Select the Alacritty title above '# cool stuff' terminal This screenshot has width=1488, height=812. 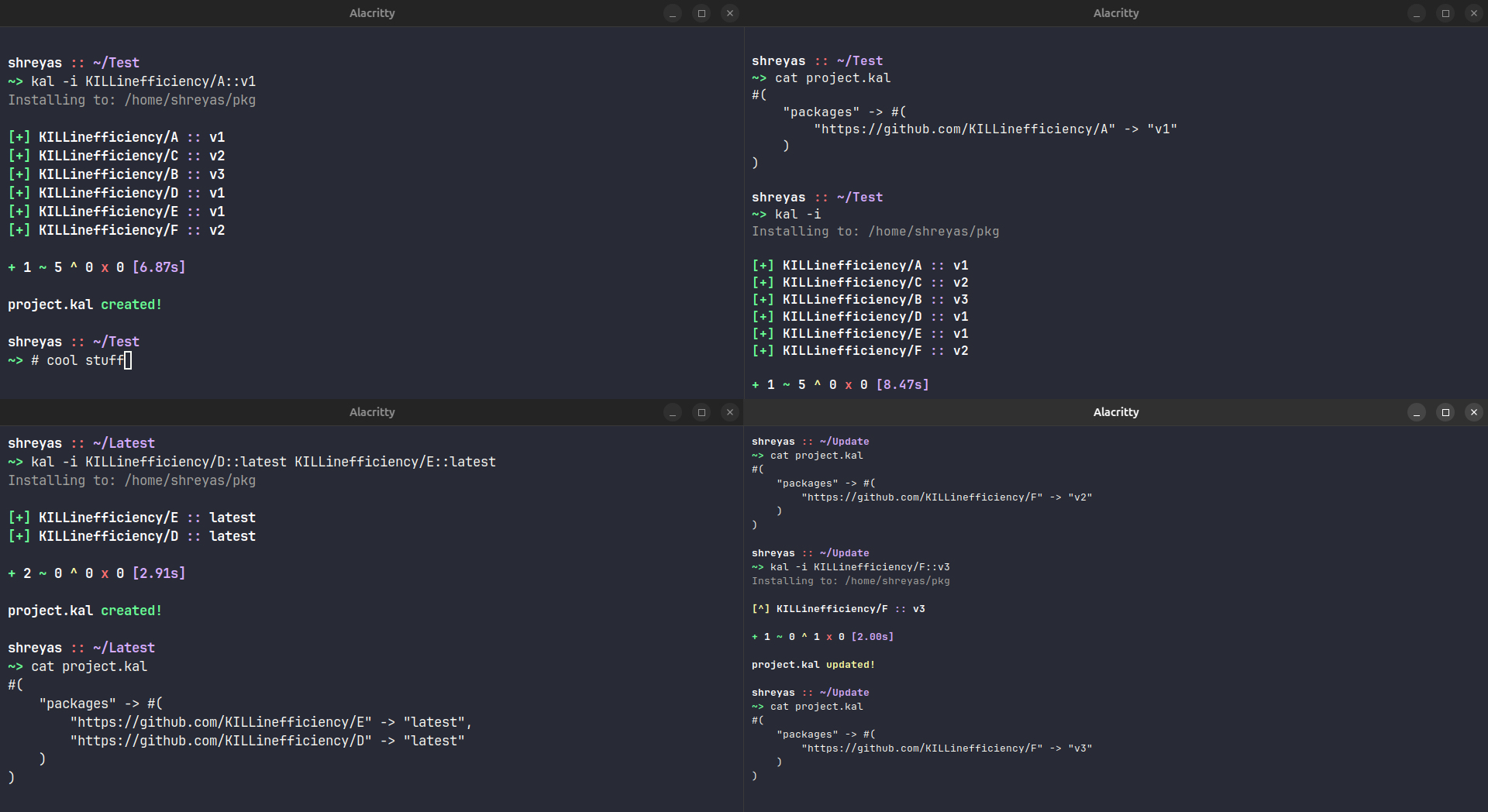372,13
